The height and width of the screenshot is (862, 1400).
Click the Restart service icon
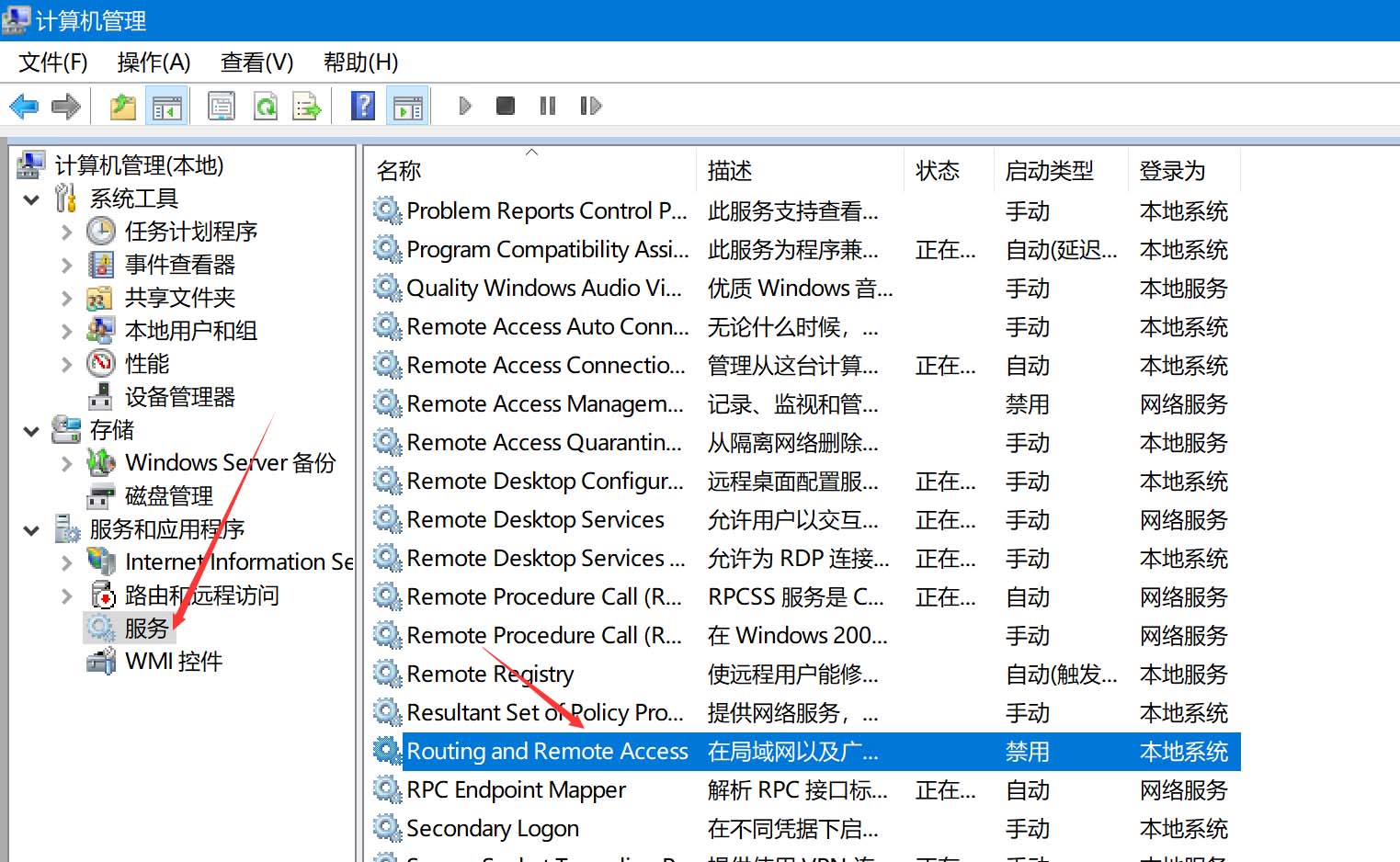click(x=590, y=107)
